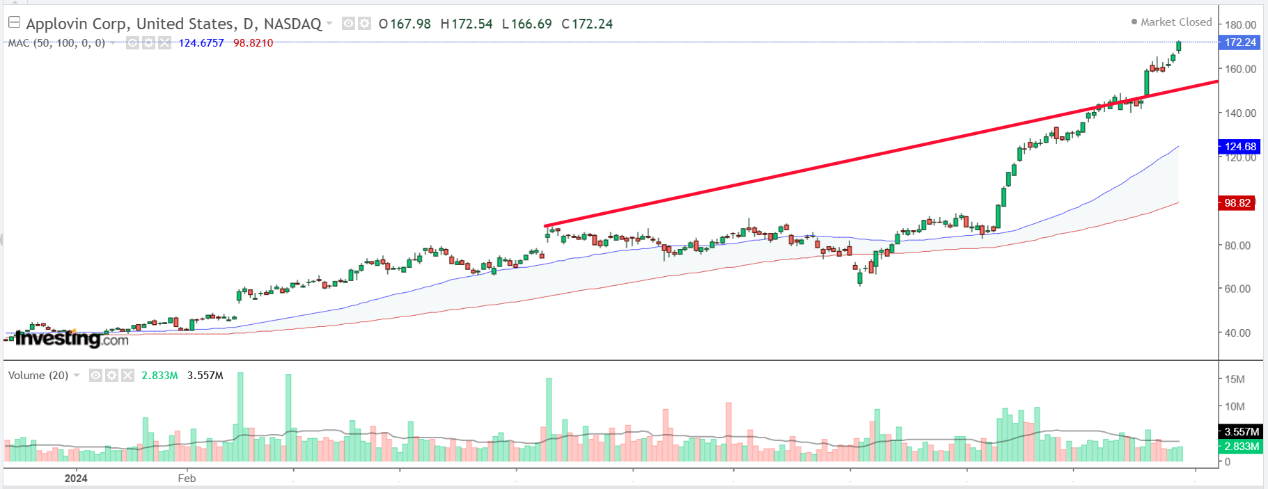
Task: Hide the MAC indicator using its eye icon
Action: [x=132, y=42]
